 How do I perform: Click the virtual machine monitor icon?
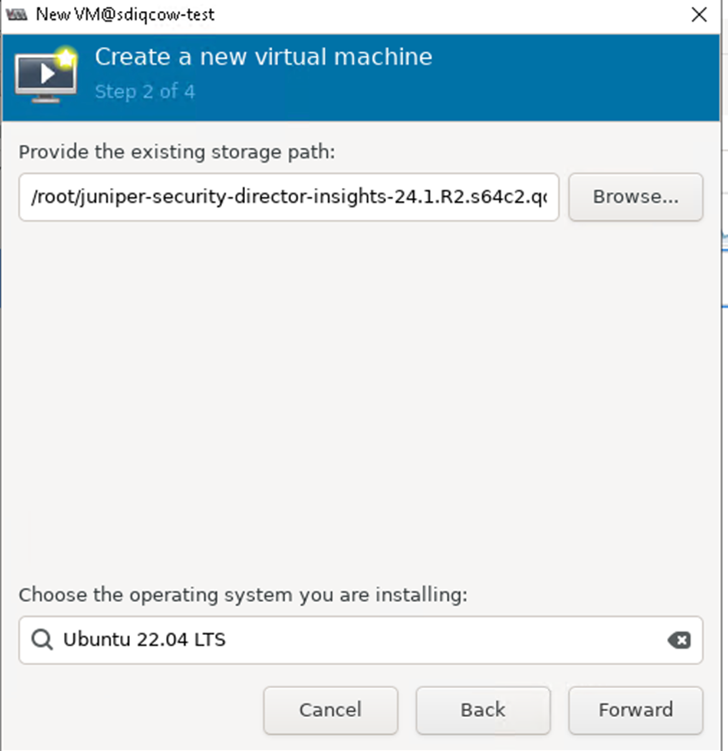46,75
